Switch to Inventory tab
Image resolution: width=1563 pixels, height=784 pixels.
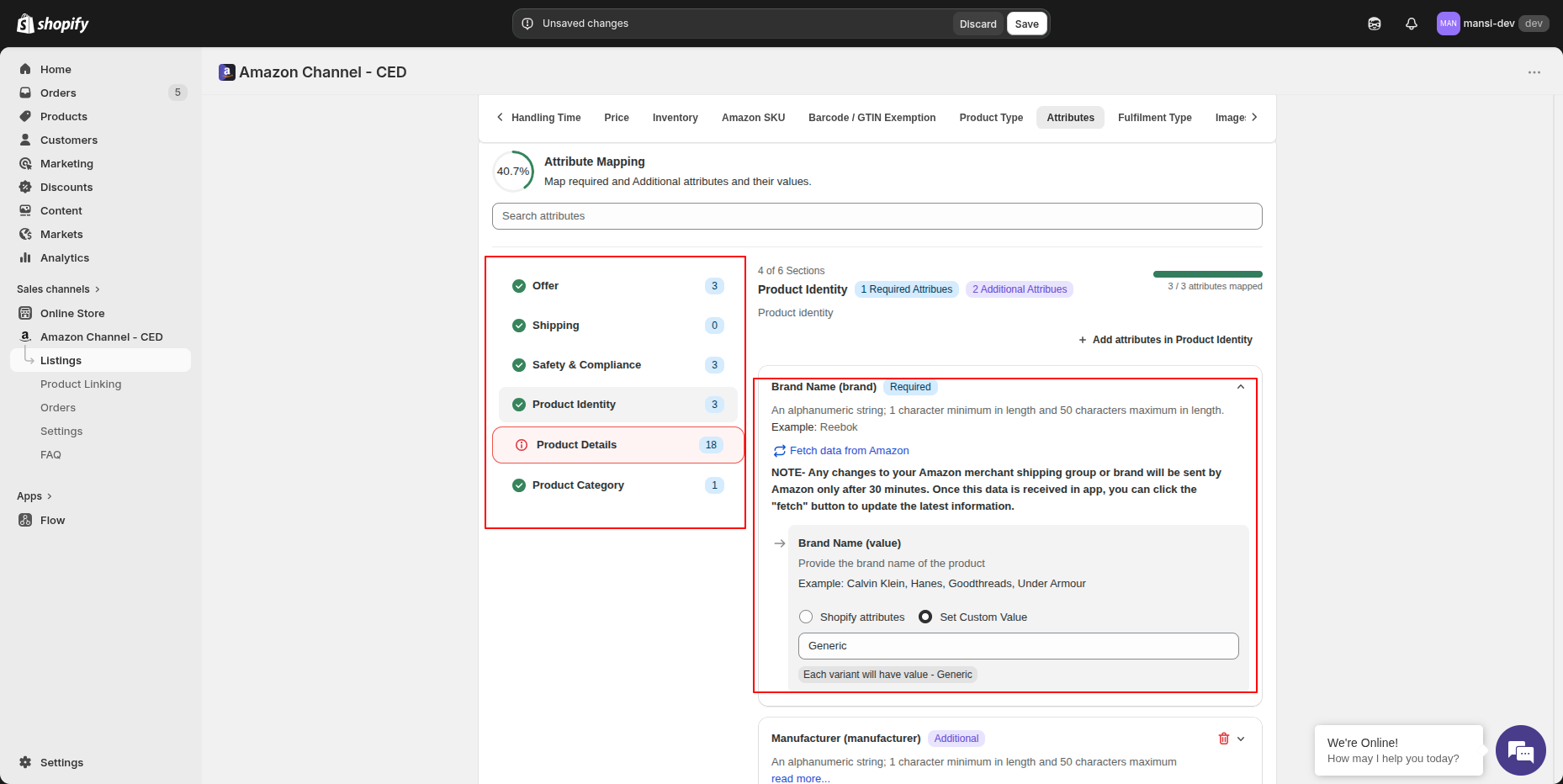click(676, 118)
